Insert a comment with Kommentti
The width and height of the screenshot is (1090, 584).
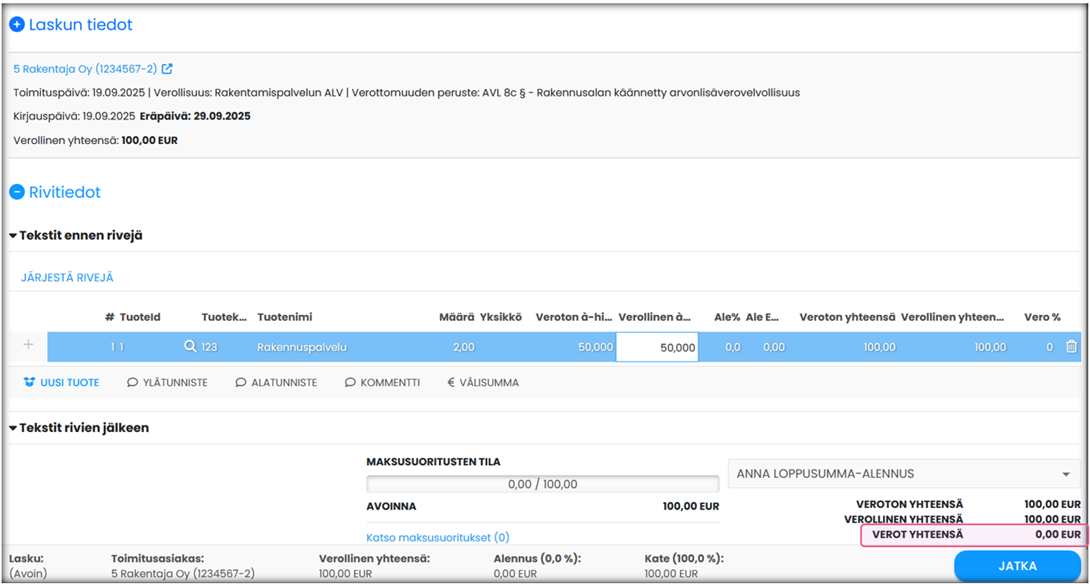382,382
